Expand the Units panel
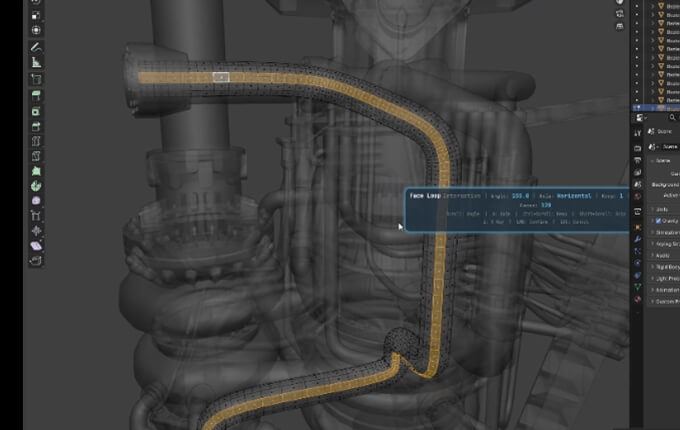This screenshot has width=680, height=430. 663,208
